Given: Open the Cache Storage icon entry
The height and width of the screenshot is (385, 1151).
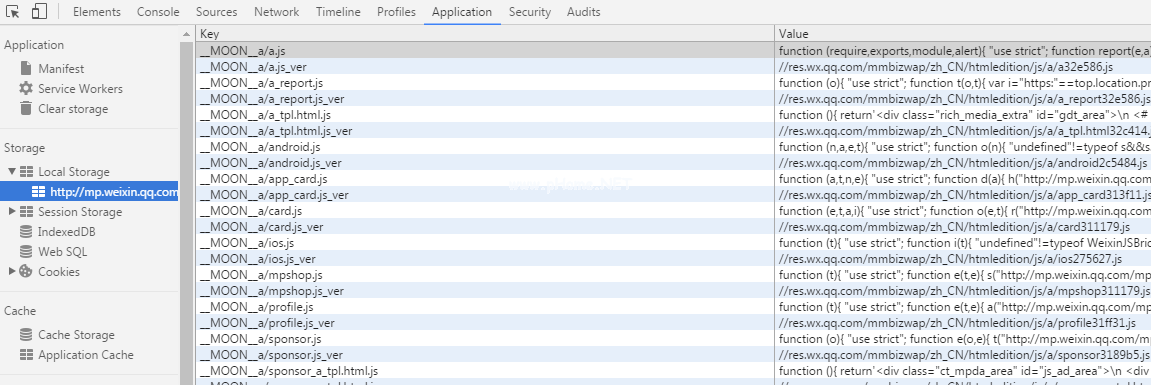Looking at the screenshot, I should (26, 334).
